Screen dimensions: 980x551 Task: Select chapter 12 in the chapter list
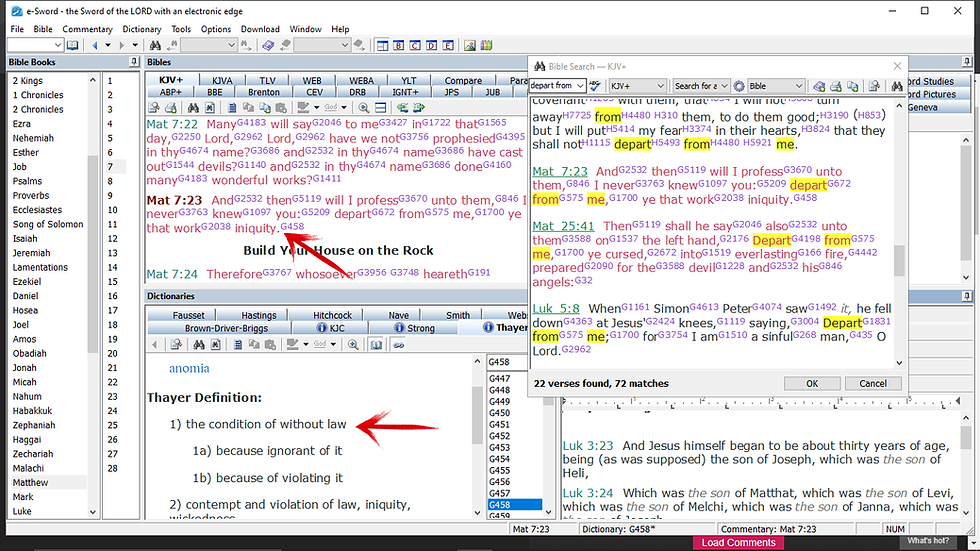tap(112, 239)
